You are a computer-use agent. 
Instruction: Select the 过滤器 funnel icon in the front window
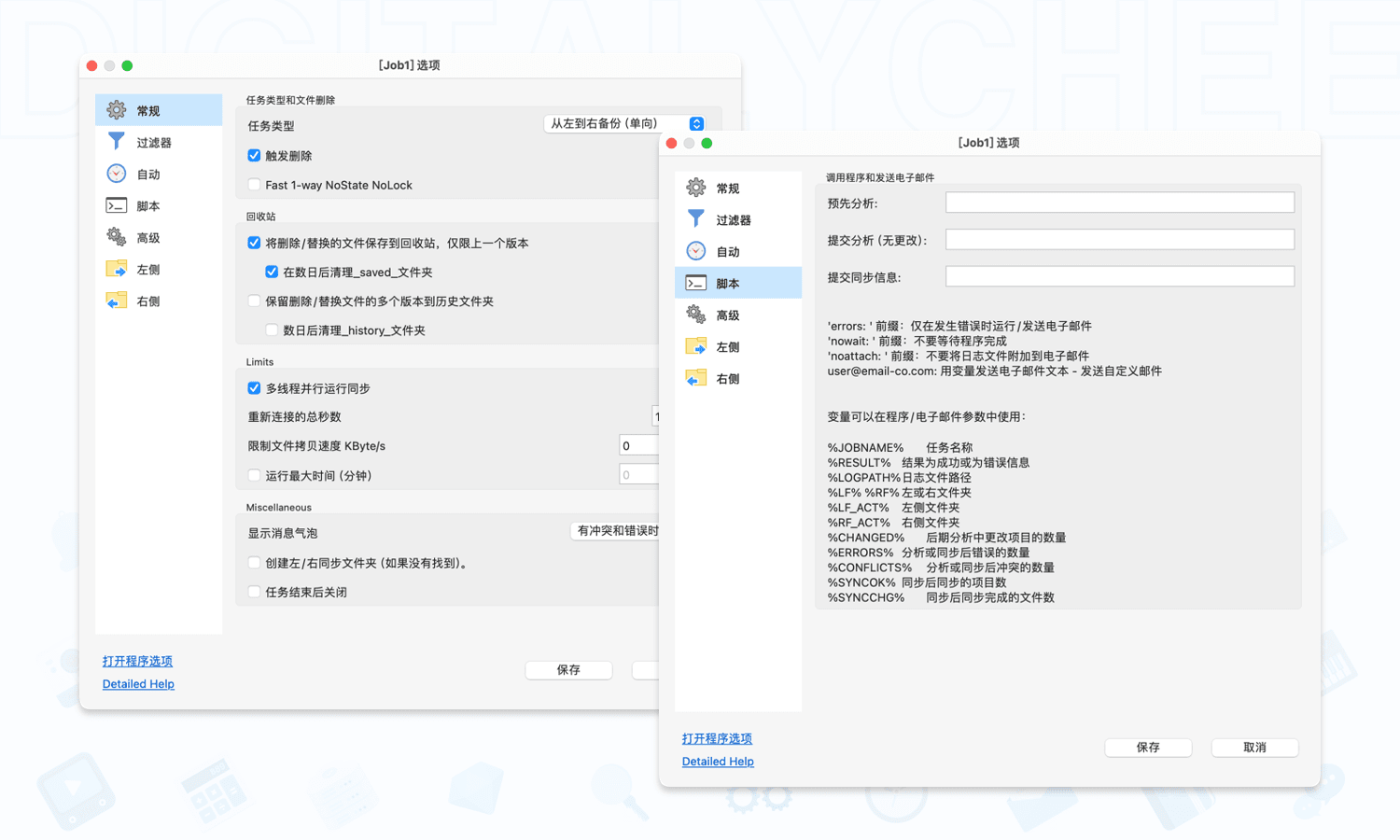point(696,219)
